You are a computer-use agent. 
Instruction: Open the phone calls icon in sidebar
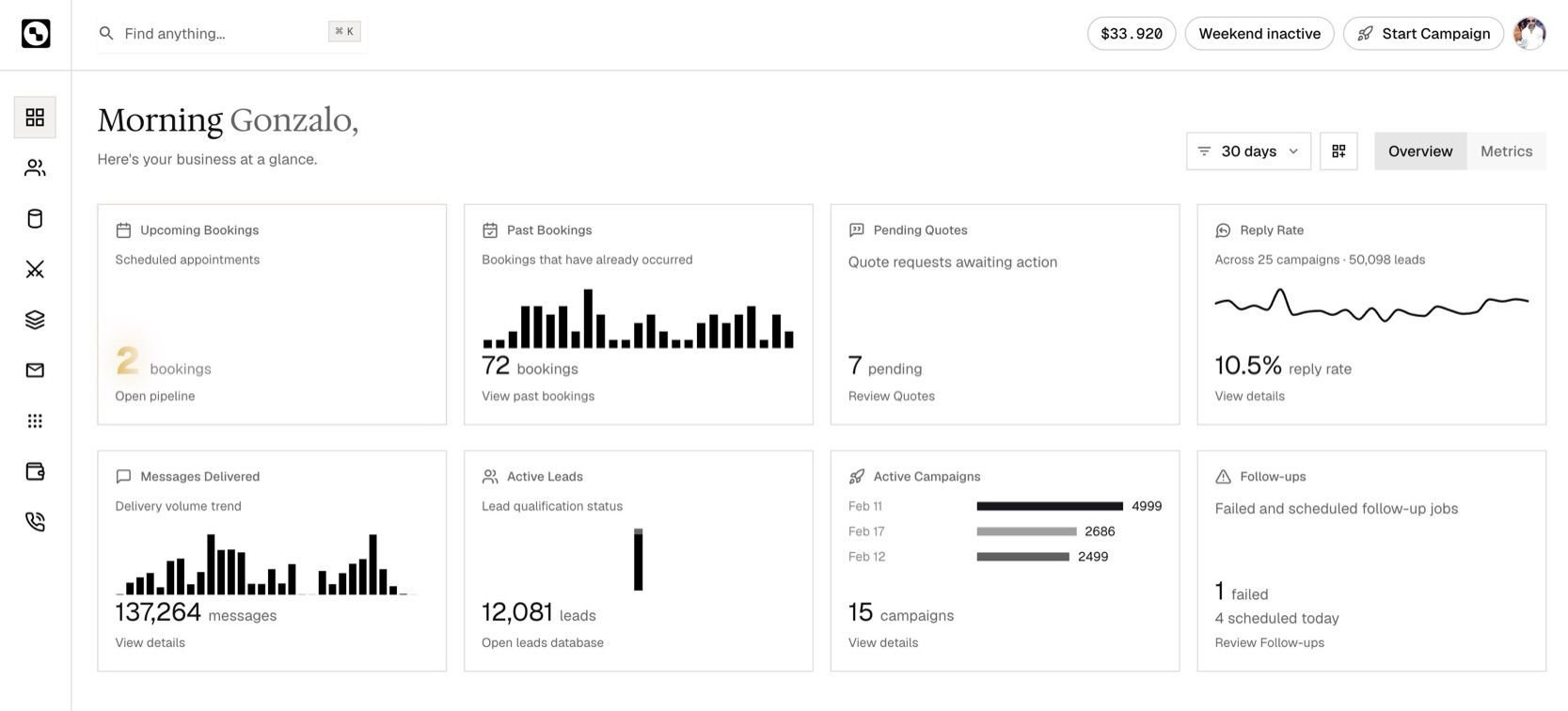pos(35,522)
